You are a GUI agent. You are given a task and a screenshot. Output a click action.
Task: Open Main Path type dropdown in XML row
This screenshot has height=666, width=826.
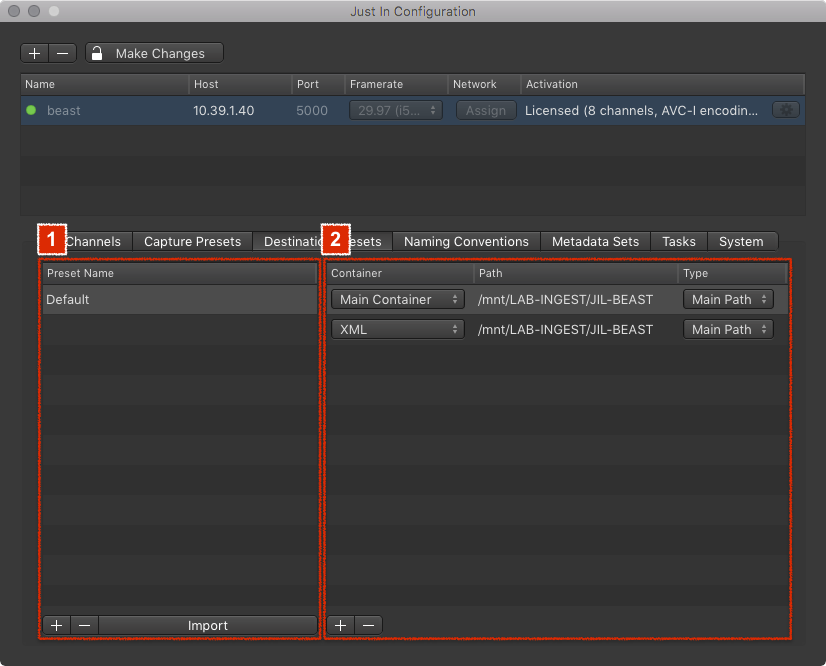coord(728,329)
